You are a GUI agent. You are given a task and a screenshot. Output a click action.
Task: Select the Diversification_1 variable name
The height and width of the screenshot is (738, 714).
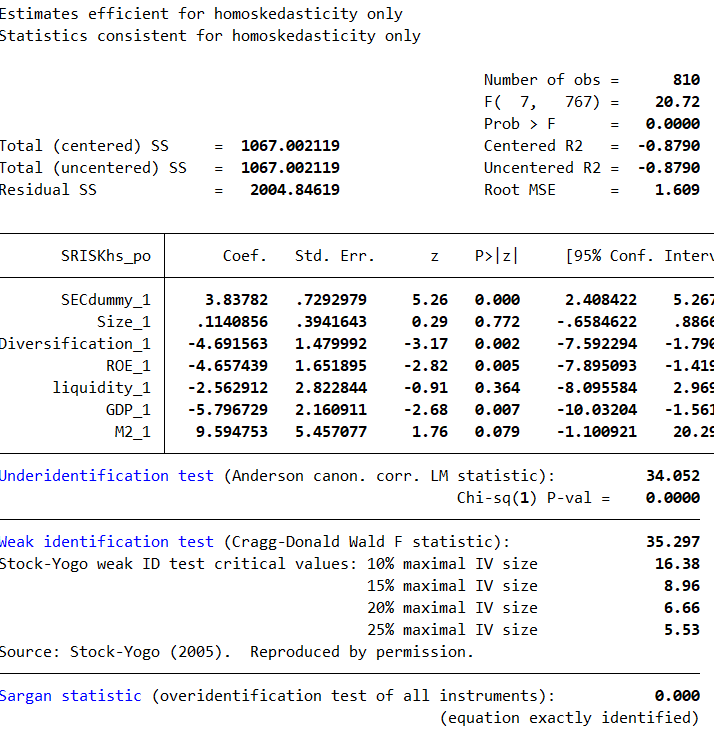click(75, 344)
